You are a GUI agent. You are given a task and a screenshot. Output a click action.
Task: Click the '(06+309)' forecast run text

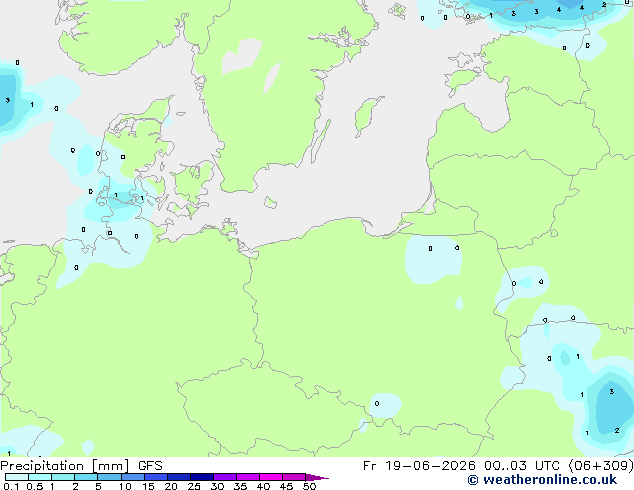(x=601, y=466)
